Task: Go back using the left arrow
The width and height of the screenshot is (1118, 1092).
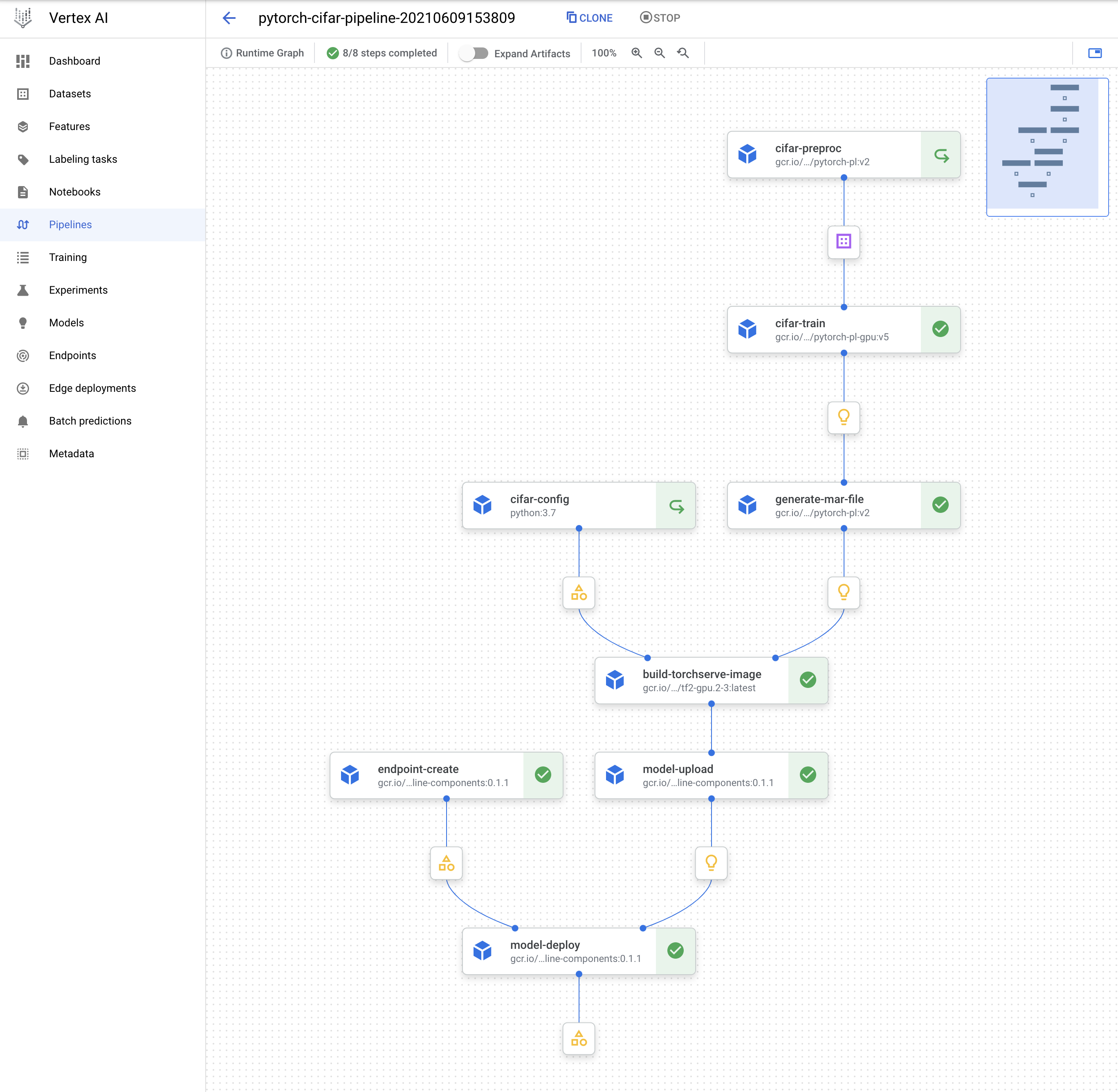Action: [229, 18]
